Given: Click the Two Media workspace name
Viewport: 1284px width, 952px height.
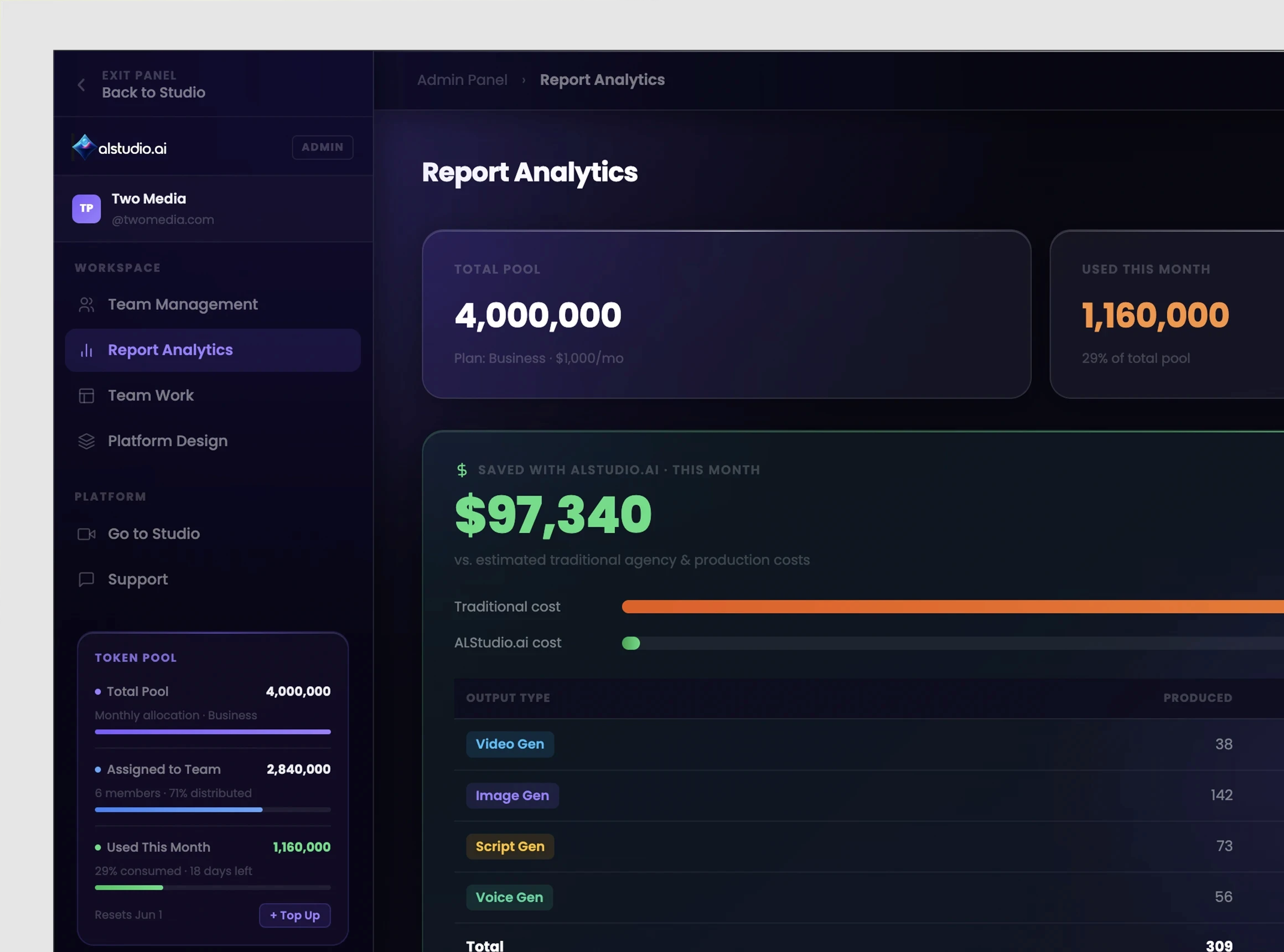Looking at the screenshot, I should click(x=149, y=199).
